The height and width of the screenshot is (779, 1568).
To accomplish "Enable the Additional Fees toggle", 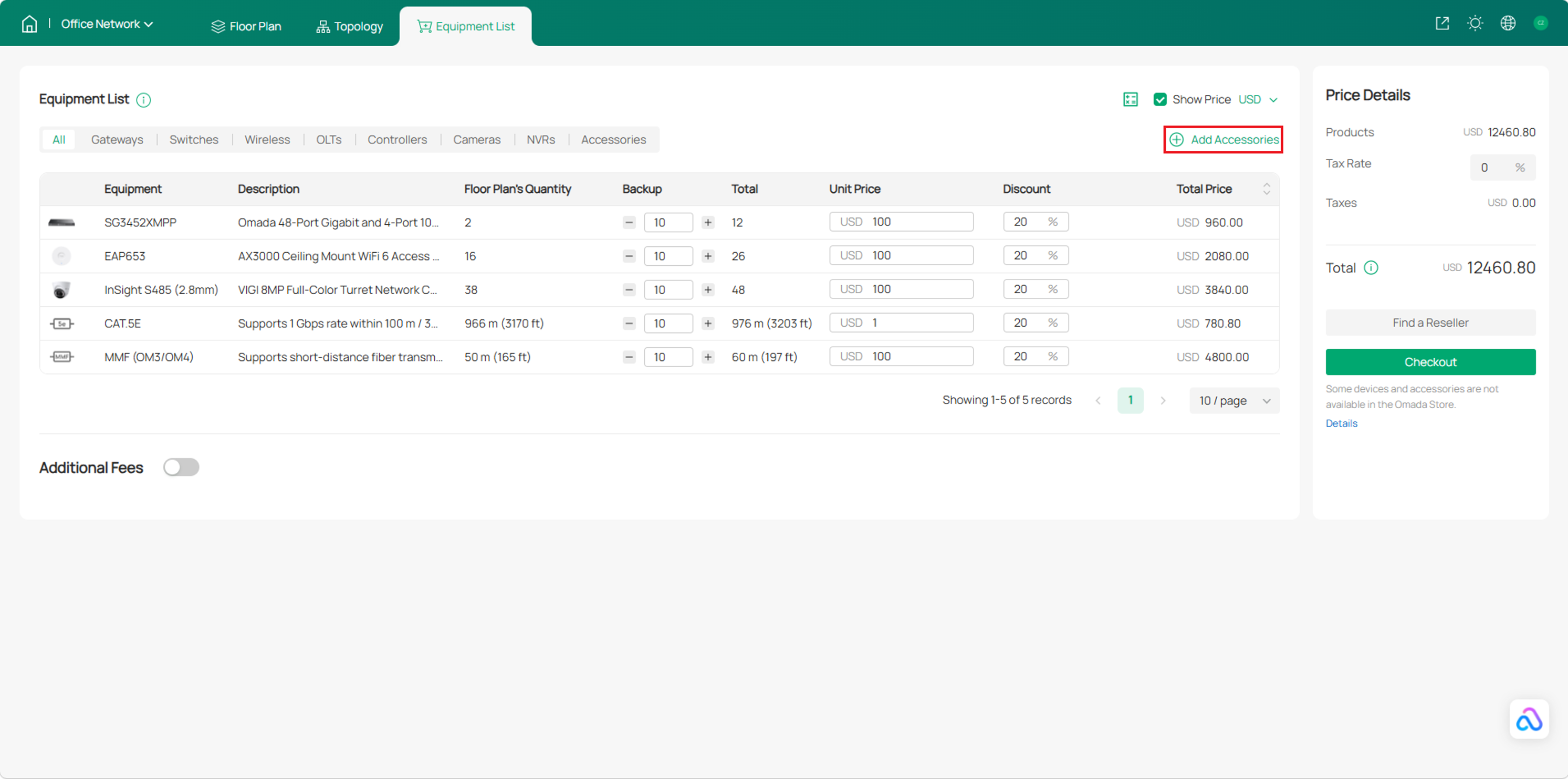I will point(181,467).
